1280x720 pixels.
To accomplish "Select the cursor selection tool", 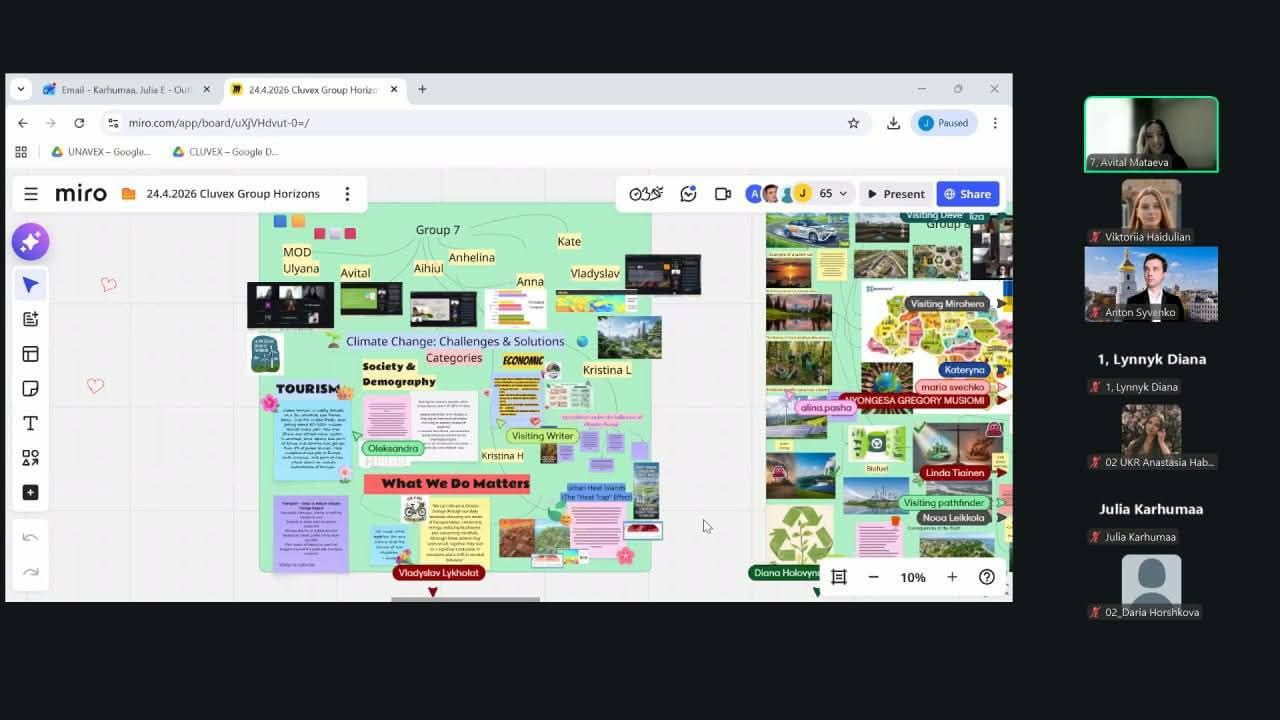I will [30, 285].
